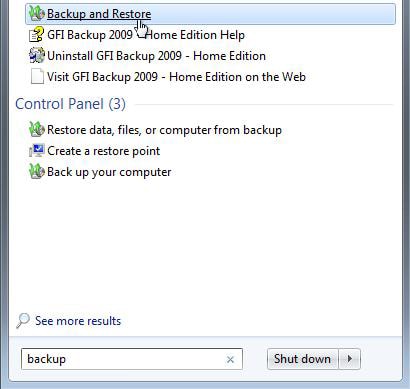This screenshot has width=410, height=389.
Task: Open Visit GFI Backup 2009 on the Web
Action: [176, 77]
